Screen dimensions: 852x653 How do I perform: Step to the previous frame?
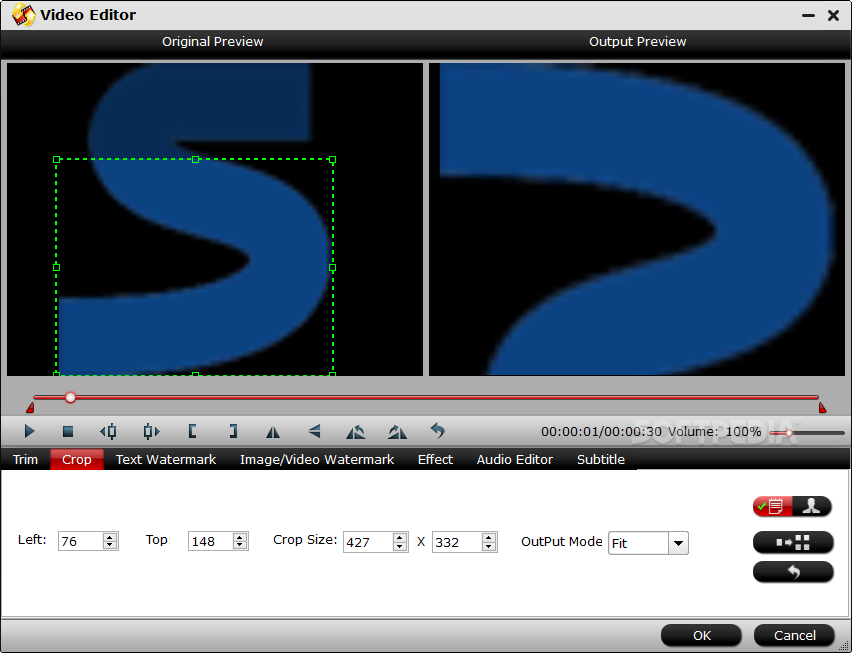(108, 431)
